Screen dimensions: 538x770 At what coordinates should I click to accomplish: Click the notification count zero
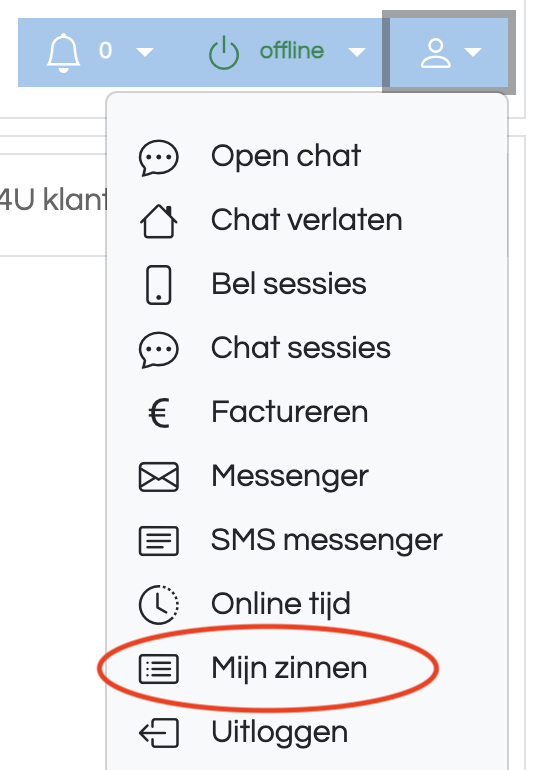click(x=105, y=51)
